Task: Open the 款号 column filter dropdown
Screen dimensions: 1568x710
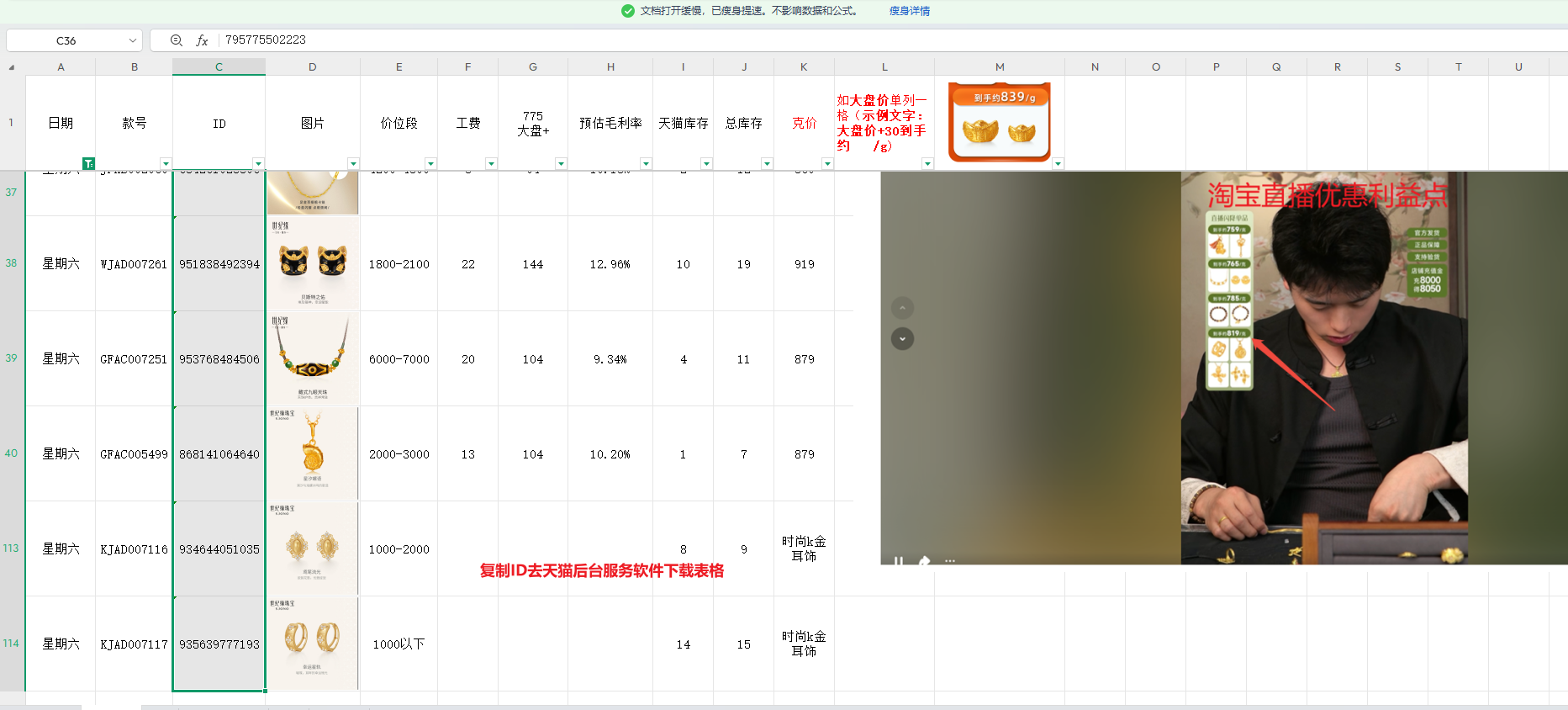Action: [x=166, y=164]
